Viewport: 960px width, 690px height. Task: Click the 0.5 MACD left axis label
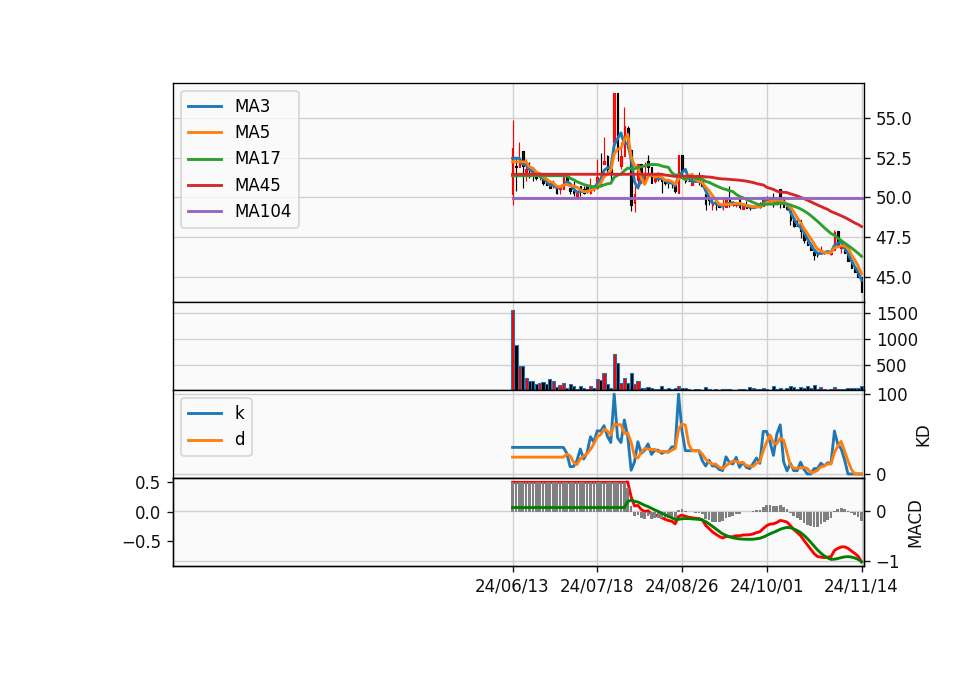click(148, 484)
